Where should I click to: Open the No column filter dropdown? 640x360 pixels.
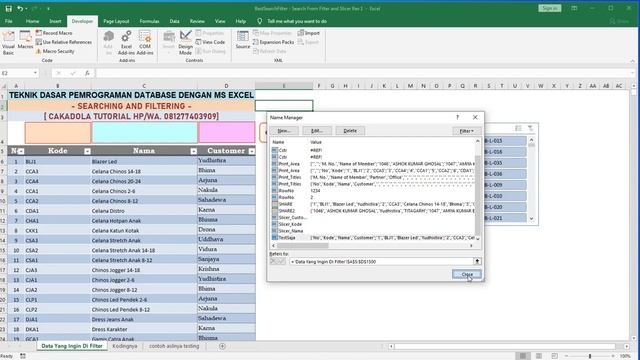click(x=21, y=151)
